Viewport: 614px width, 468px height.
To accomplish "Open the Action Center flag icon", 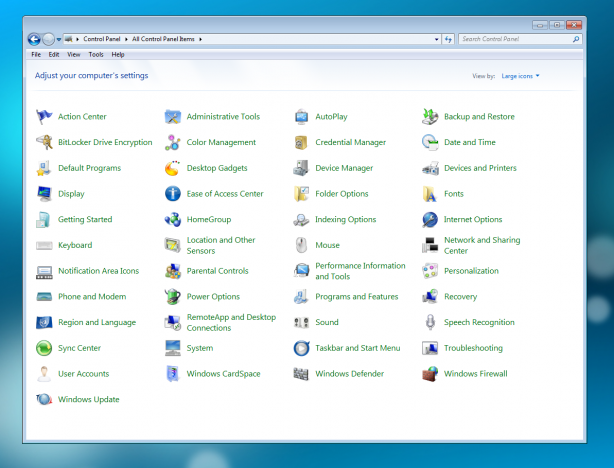I will (44, 117).
